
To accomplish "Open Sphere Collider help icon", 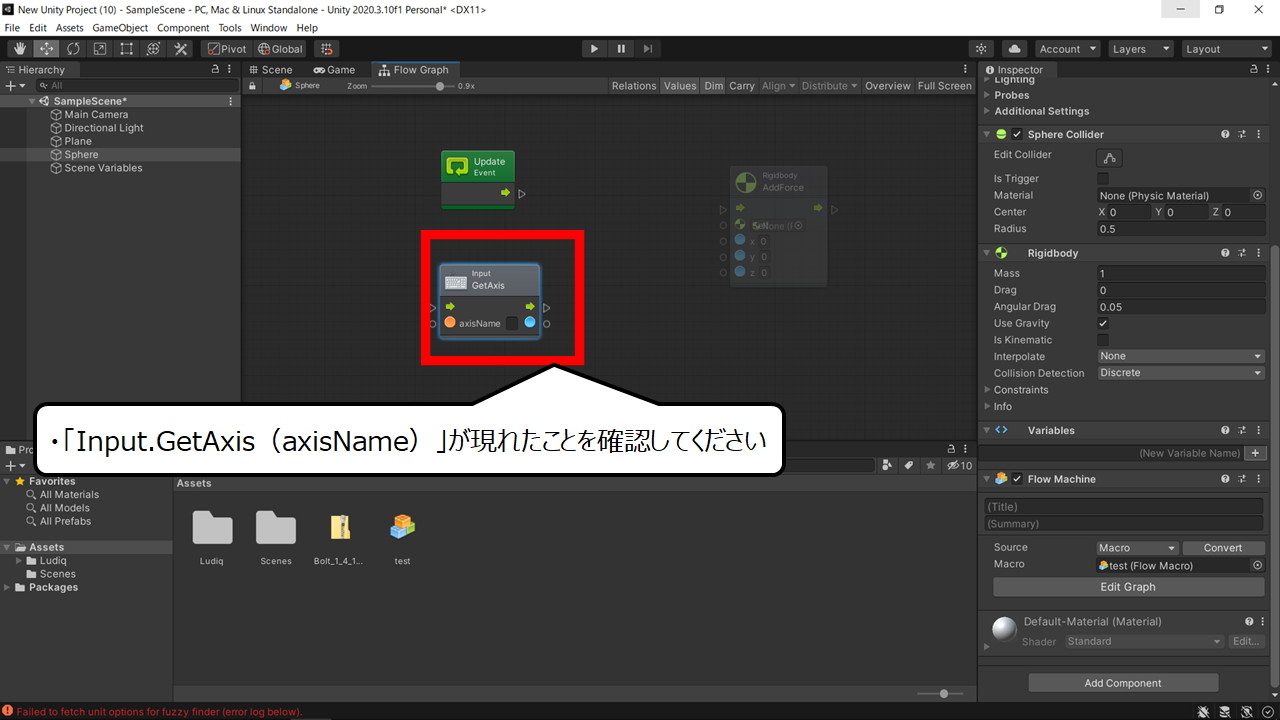I will tap(1225, 134).
